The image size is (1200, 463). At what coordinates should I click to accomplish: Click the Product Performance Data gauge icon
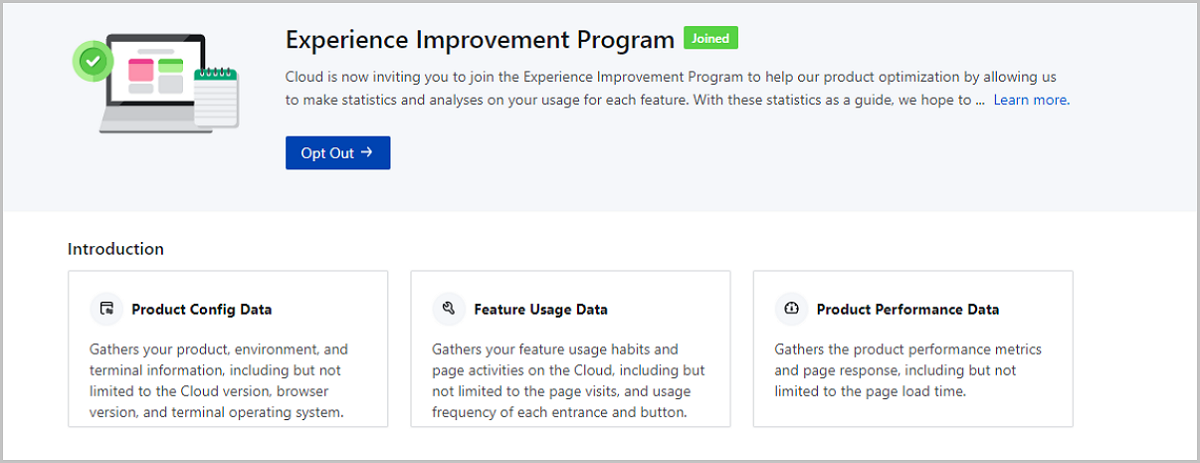[791, 309]
